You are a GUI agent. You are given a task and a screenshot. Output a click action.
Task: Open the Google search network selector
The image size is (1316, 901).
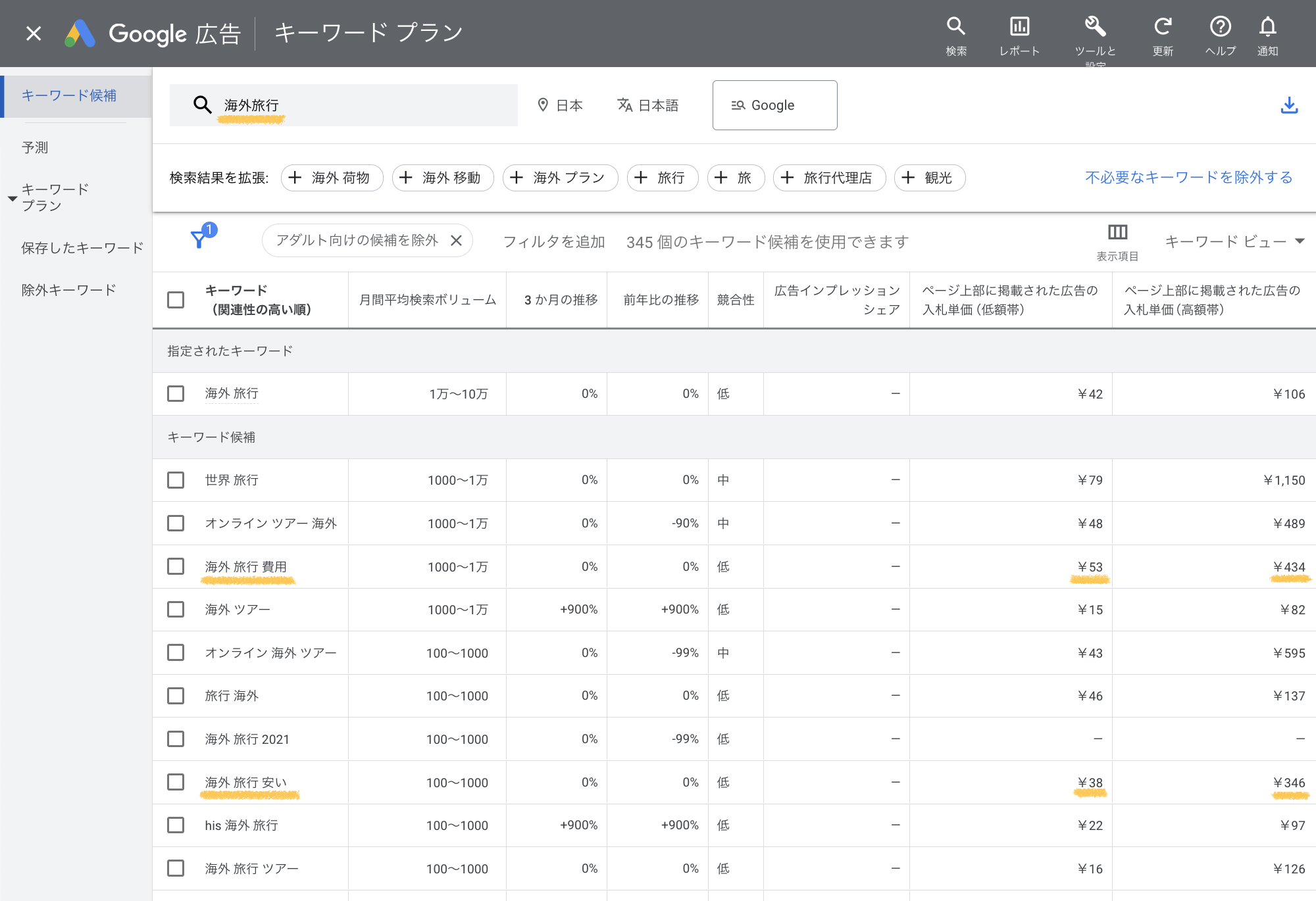[774, 105]
